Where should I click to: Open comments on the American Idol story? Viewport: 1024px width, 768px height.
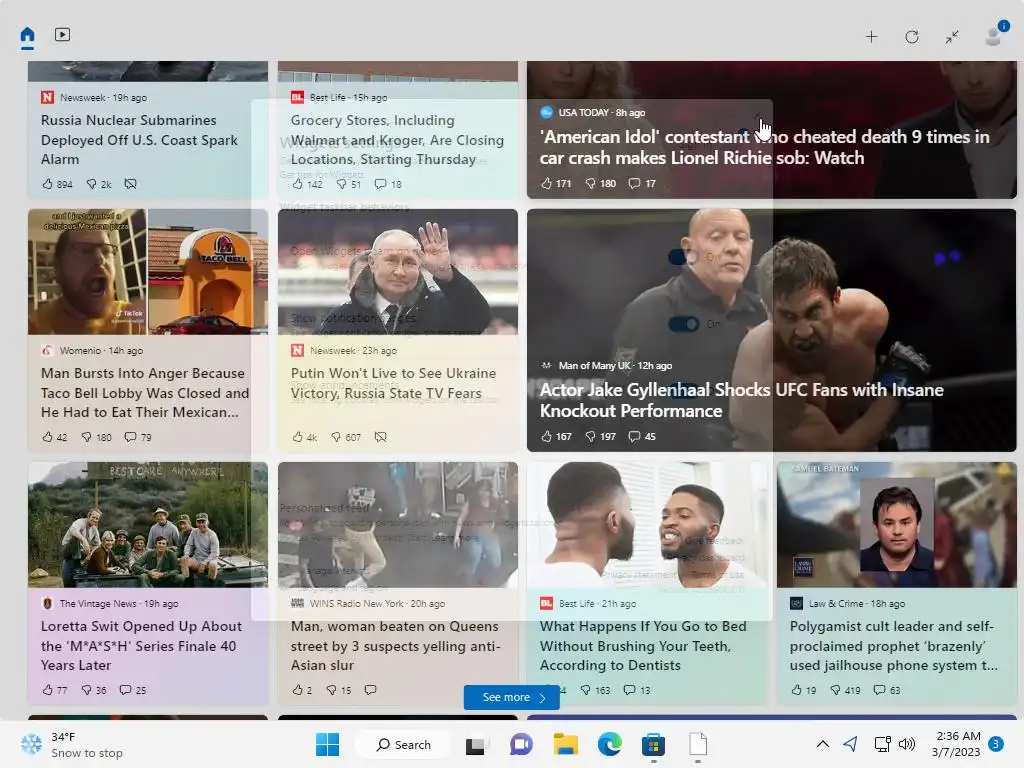[x=642, y=184]
